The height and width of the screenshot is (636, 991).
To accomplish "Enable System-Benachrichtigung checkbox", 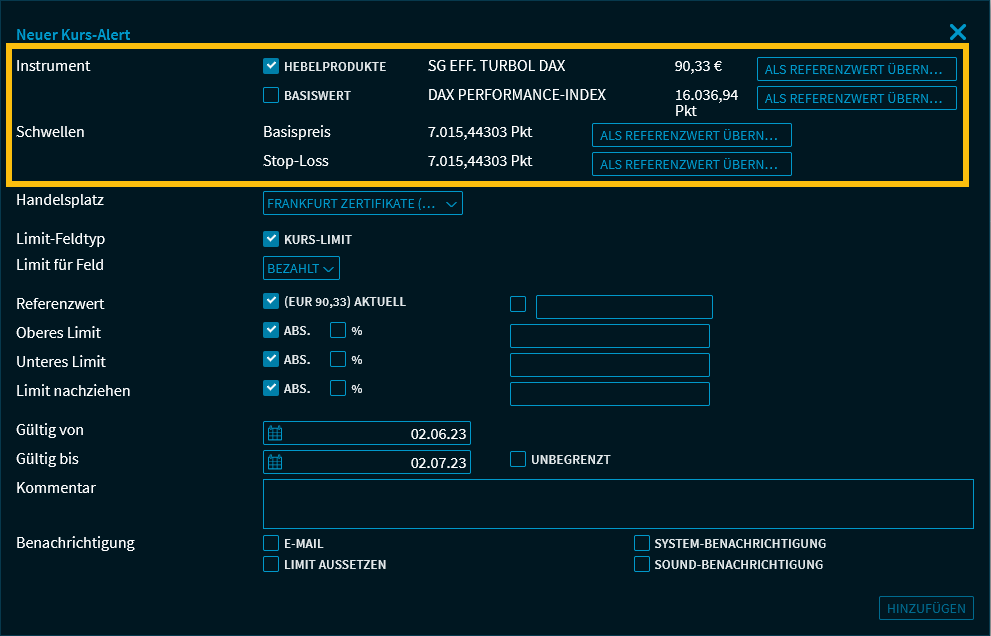I will [642, 543].
